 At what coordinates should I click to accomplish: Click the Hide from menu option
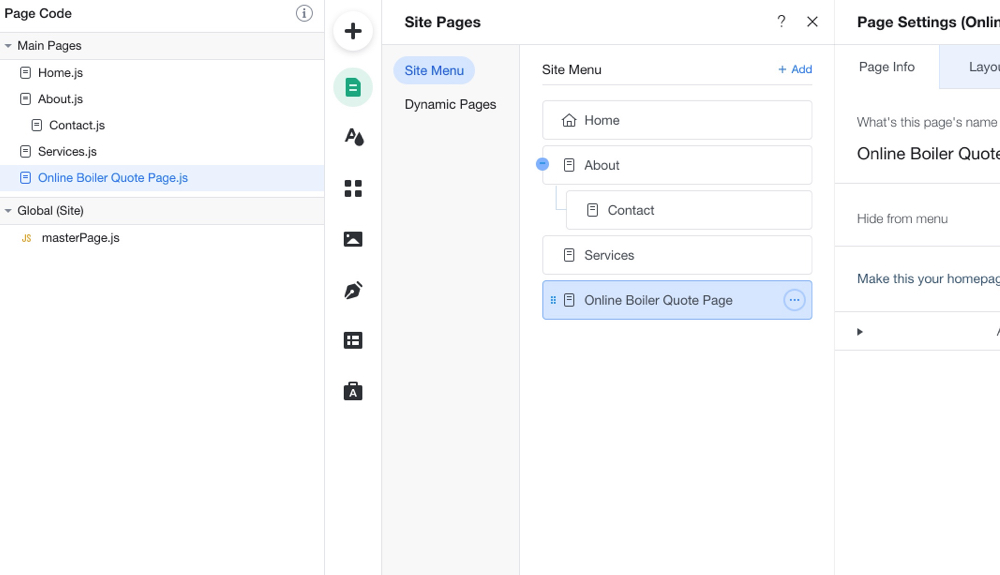click(902, 219)
